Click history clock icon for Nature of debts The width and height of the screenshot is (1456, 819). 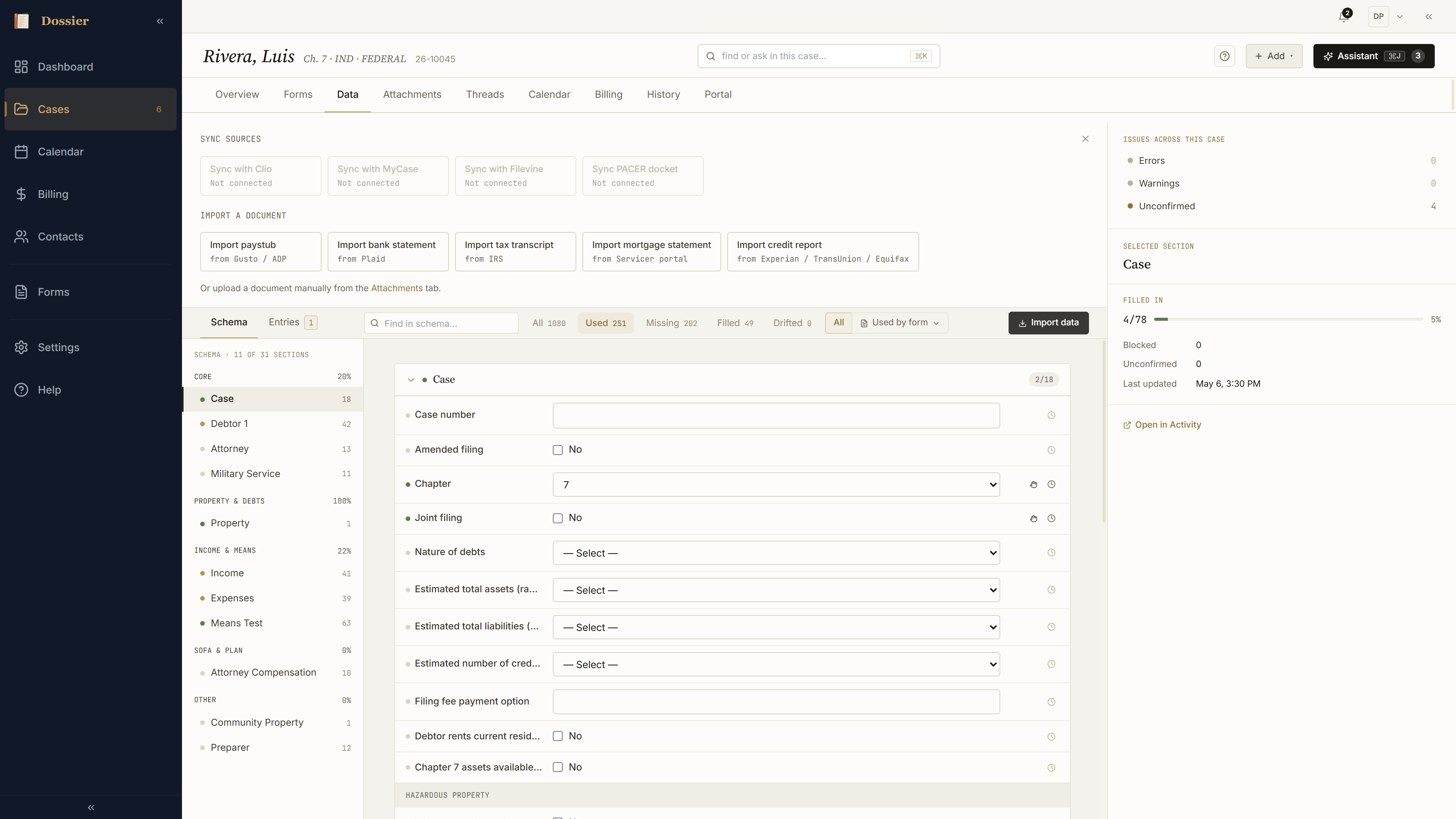point(1051,553)
